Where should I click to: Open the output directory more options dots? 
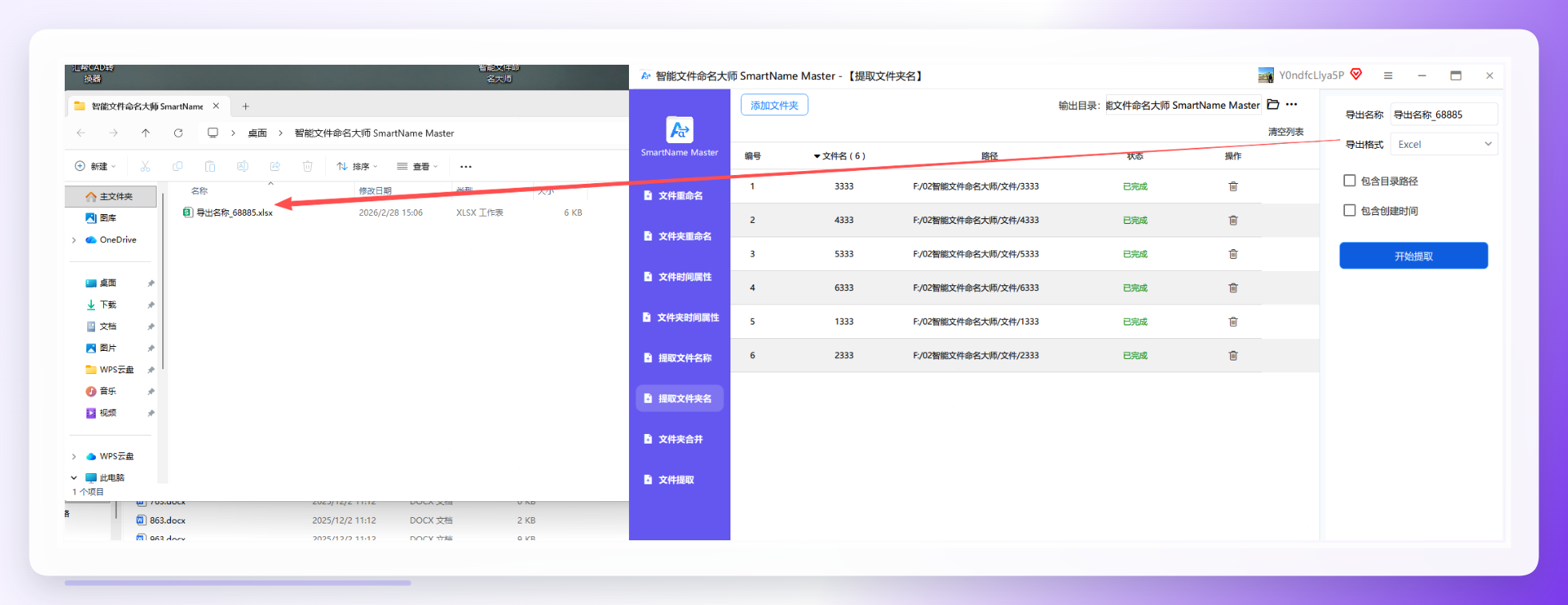click(x=1291, y=105)
